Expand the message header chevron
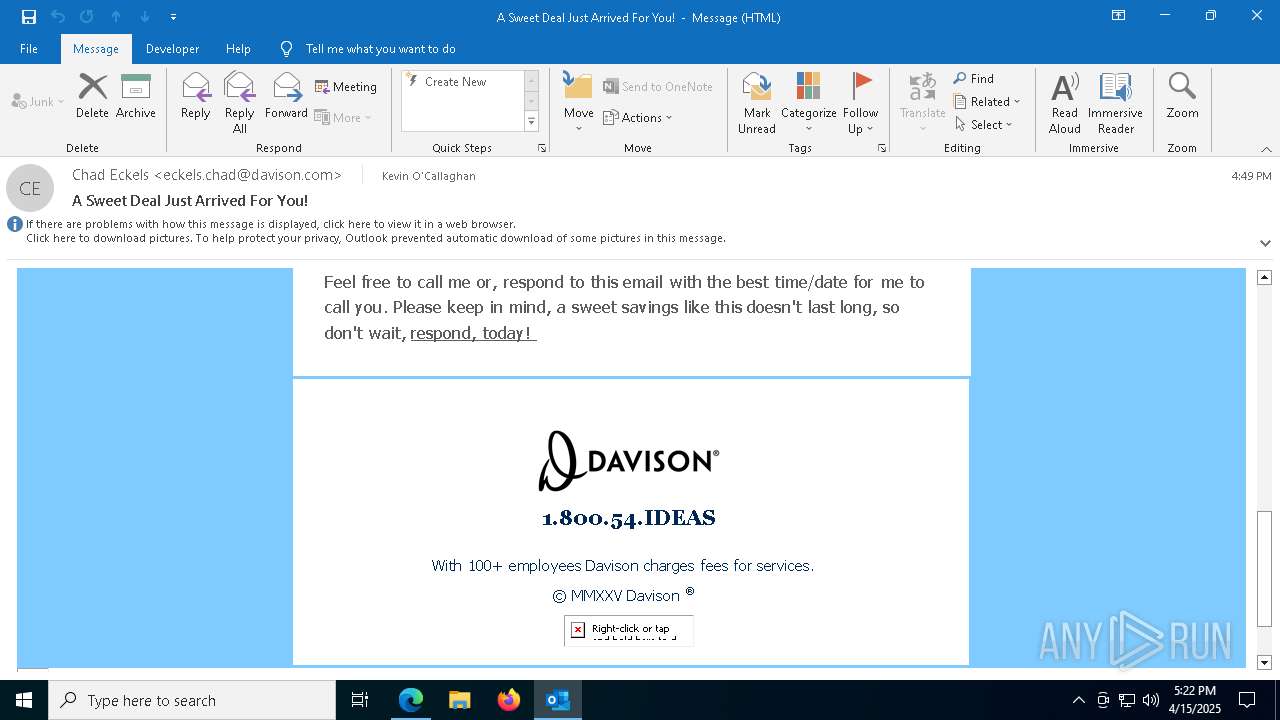This screenshot has width=1280, height=720. pos(1265,243)
